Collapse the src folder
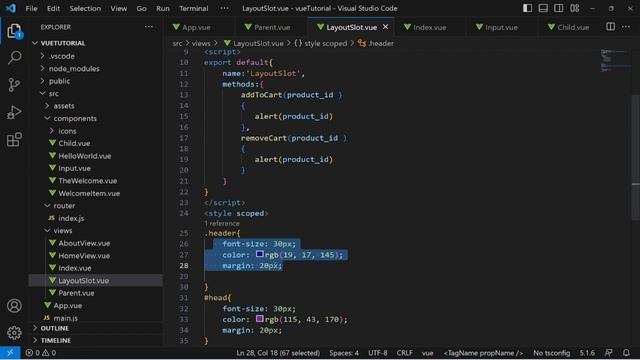Image resolution: width=640 pixels, height=360 pixels. point(97,93)
